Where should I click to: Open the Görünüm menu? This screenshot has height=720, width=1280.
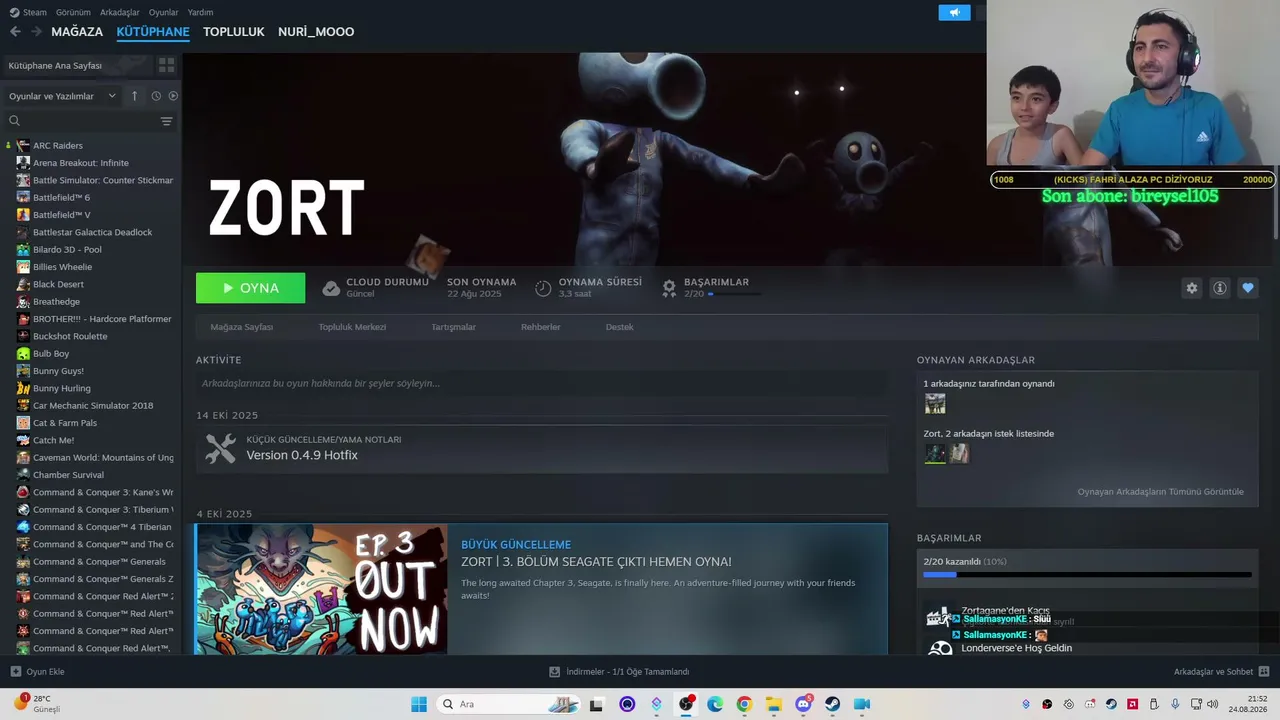(73, 12)
